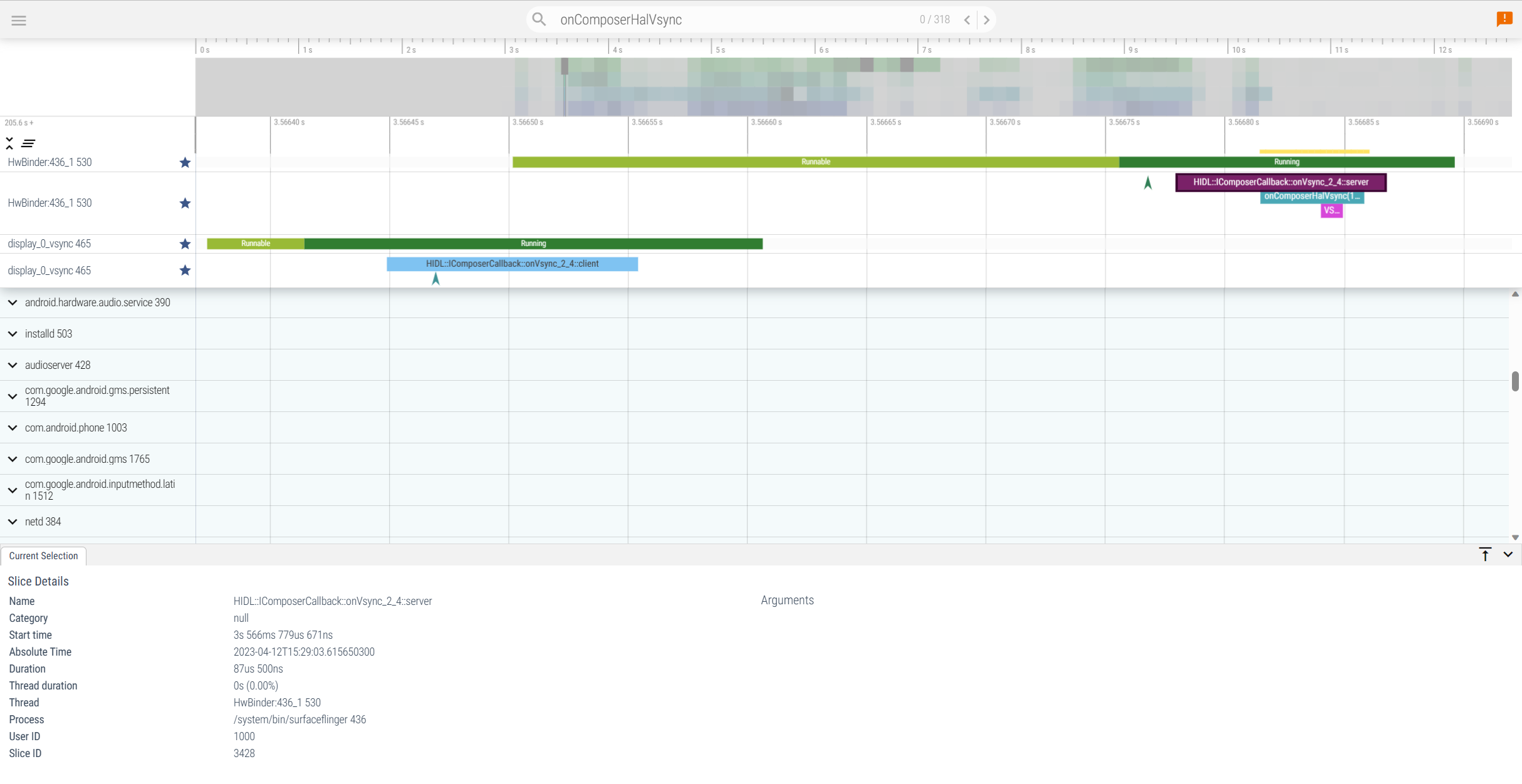
Task: Collapse the details panel chevron
Action: pyautogui.click(x=1508, y=554)
